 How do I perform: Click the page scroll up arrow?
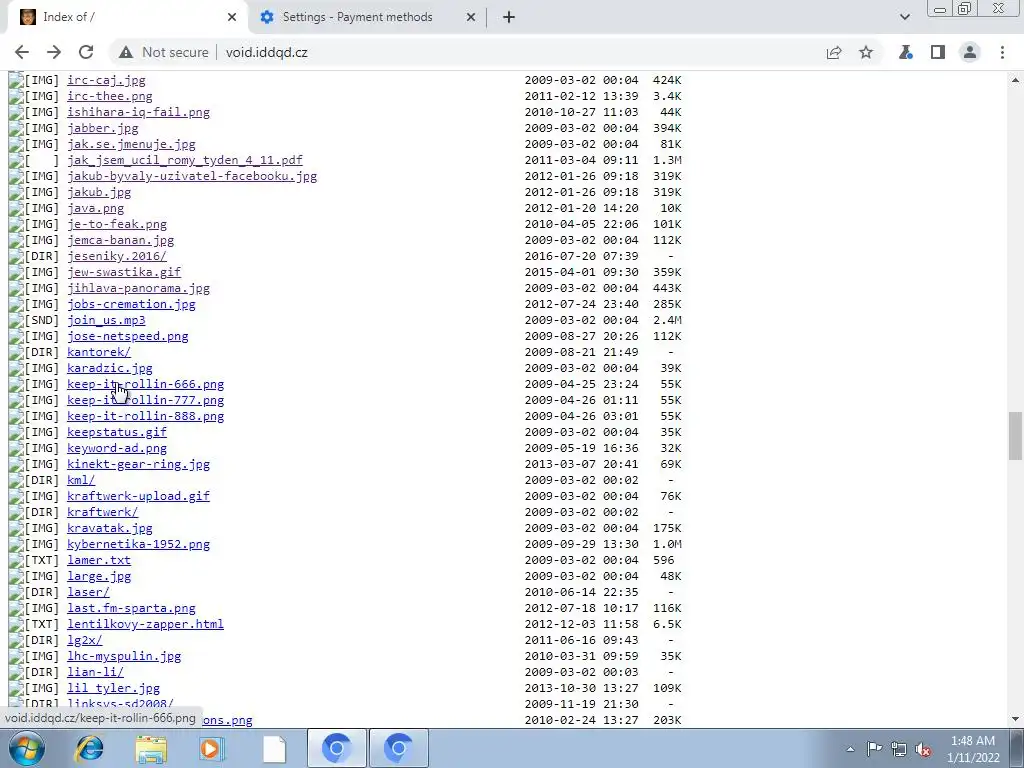click(x=1015, y=80)
